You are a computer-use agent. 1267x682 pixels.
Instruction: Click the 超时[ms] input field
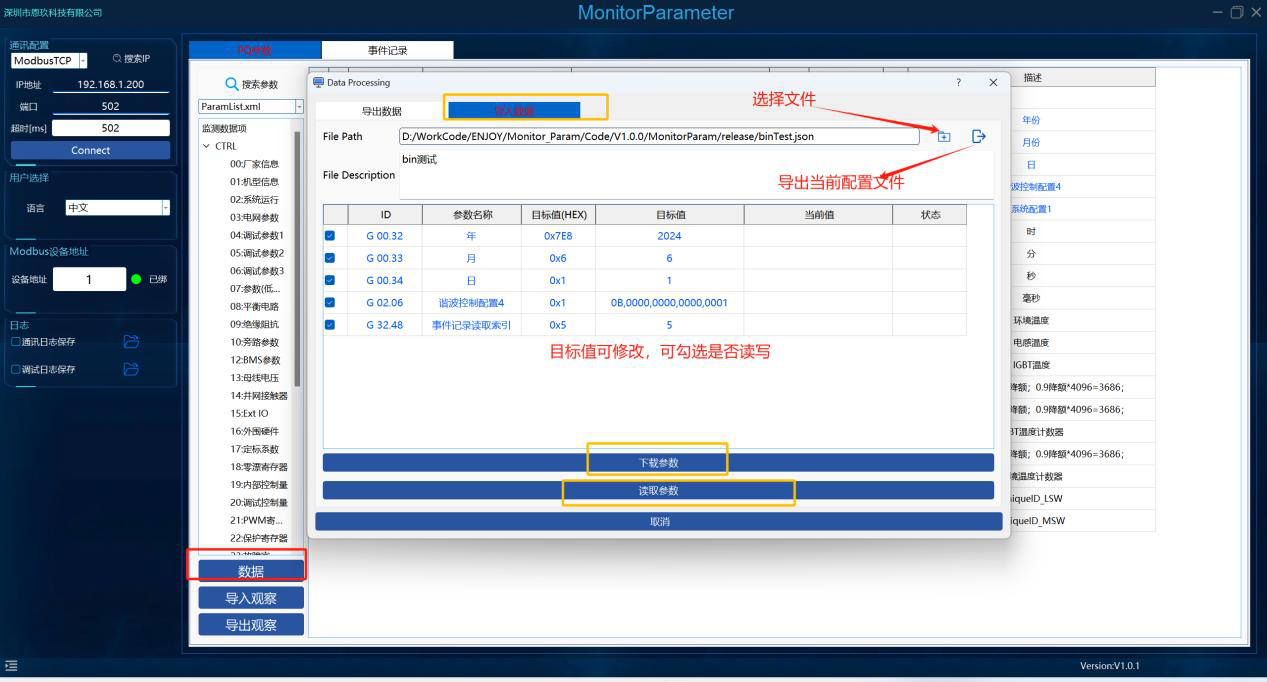click(x=111, y=128)
